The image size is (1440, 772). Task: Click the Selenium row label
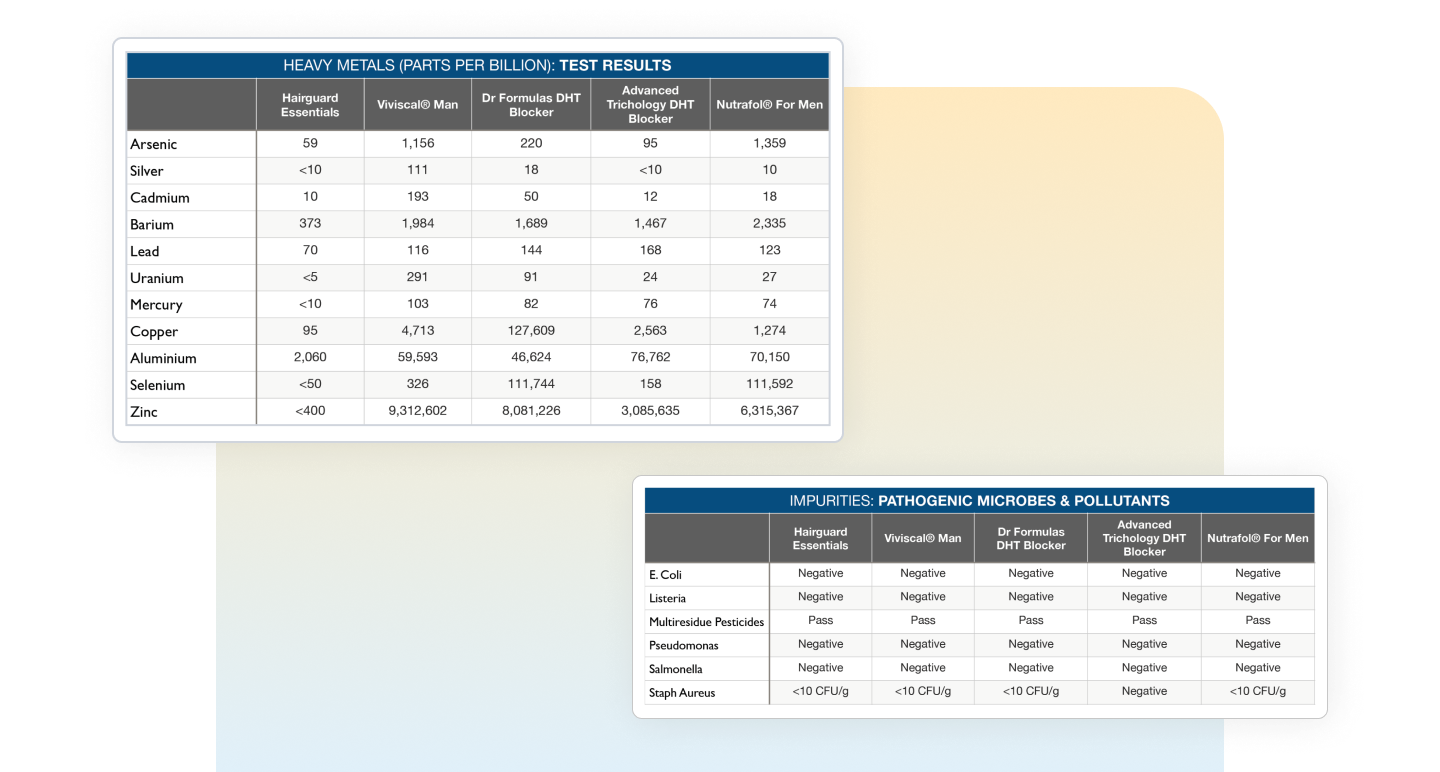(158, 385)
